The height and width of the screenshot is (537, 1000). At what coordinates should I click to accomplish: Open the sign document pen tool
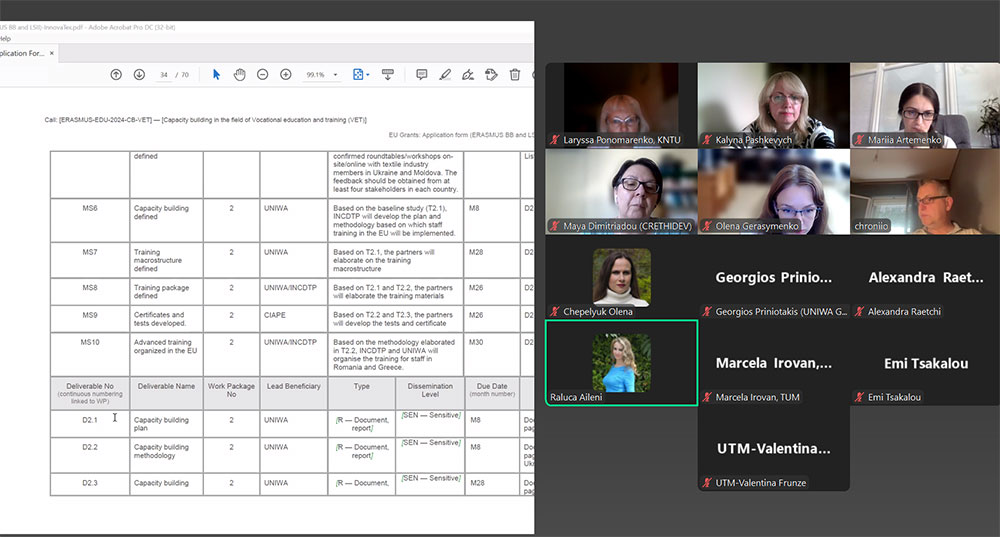[468, 75]
